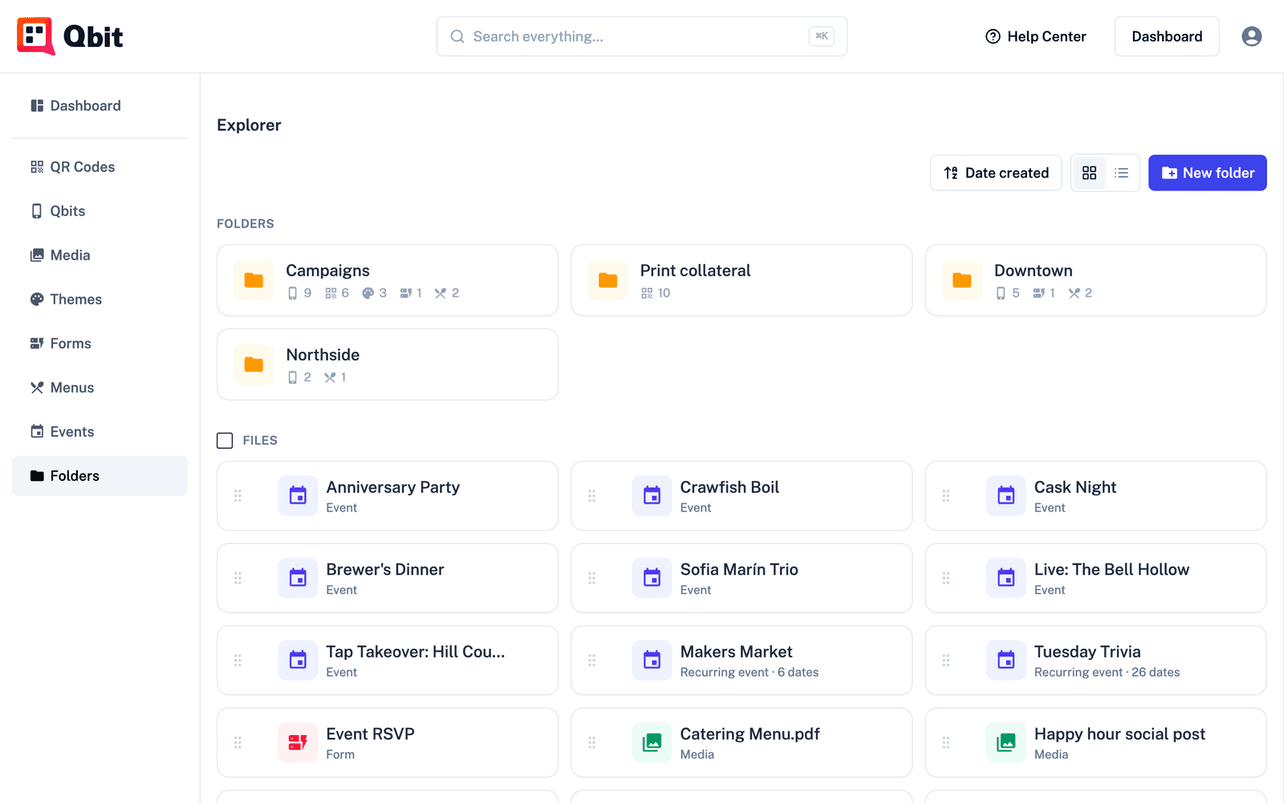Open QR Codes in the sidebar

pyautogui.click(x=100, y=167)
